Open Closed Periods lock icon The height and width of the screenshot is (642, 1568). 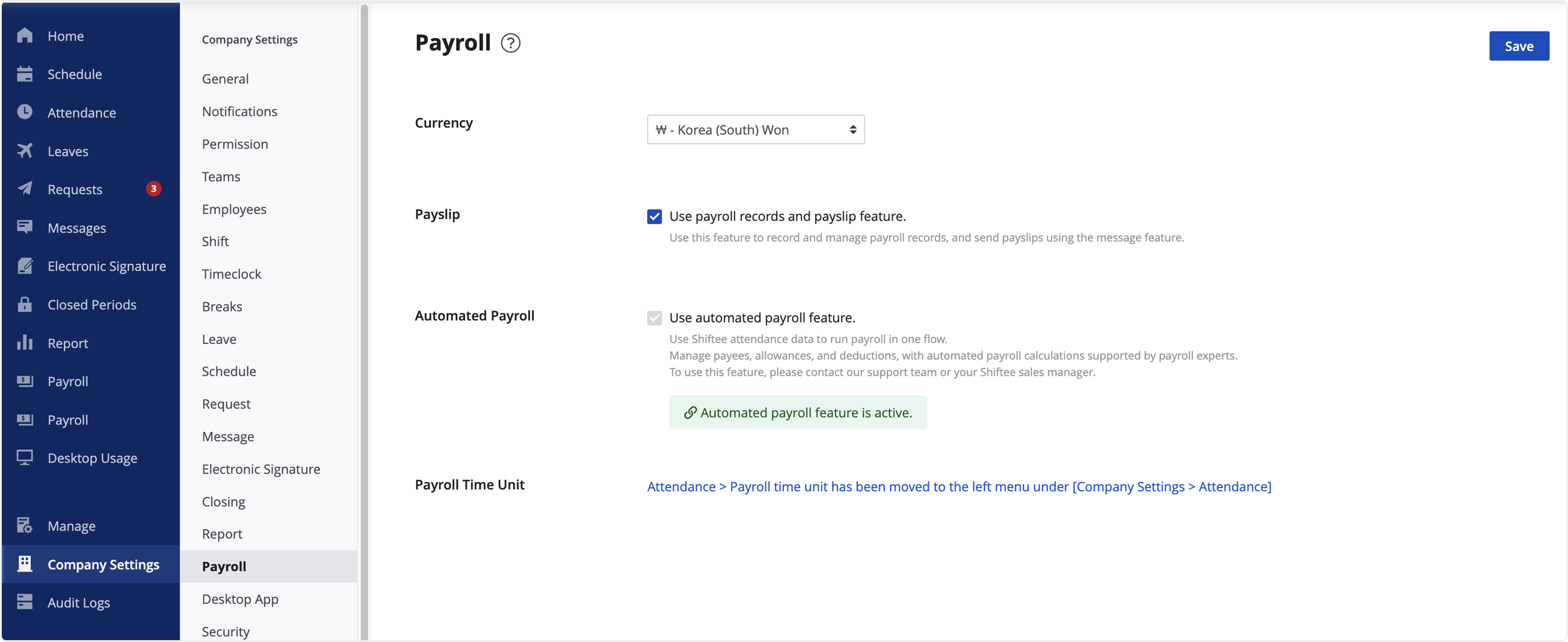(x=24, y=304)
